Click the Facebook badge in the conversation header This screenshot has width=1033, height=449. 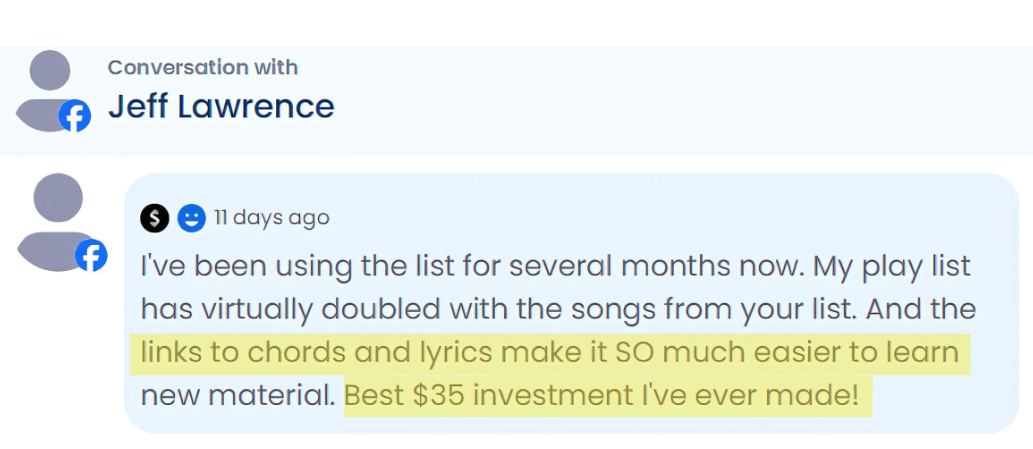pyautogui.click(x=74, y=116)
